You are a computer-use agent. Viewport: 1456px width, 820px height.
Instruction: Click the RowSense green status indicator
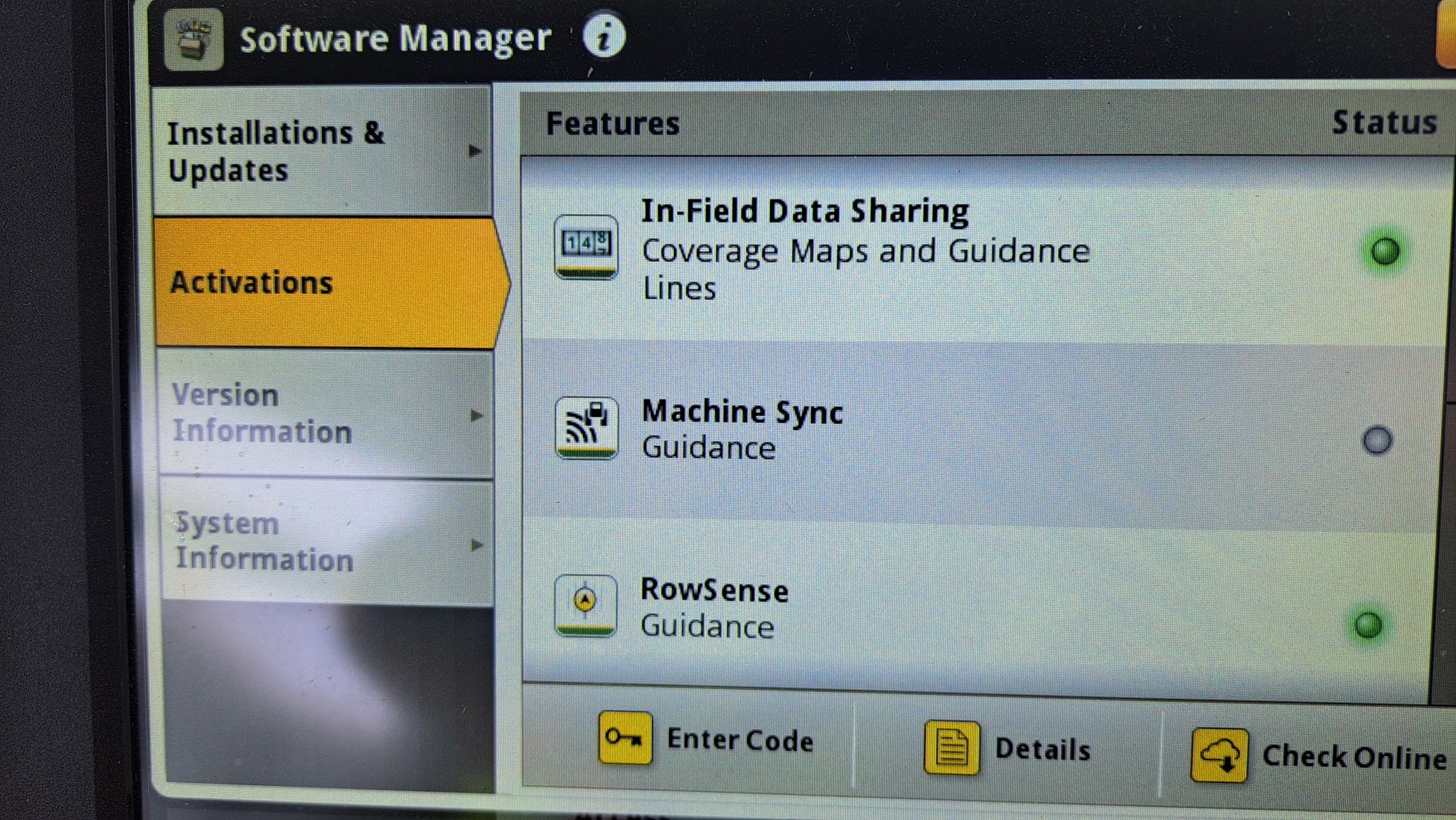coord(1368,625)
